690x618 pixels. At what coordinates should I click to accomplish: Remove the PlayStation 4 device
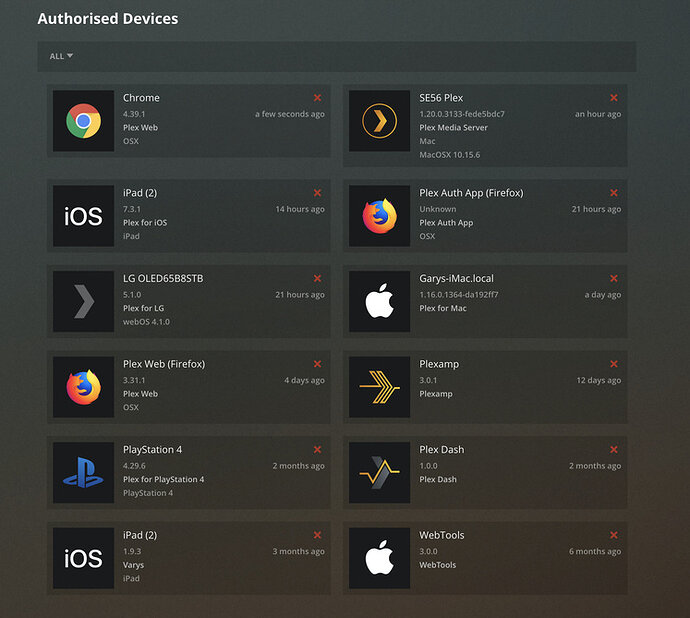click(317, 449)
